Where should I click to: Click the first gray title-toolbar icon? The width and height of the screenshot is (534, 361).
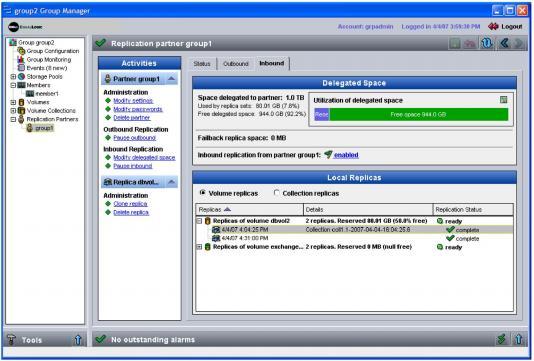455,43
